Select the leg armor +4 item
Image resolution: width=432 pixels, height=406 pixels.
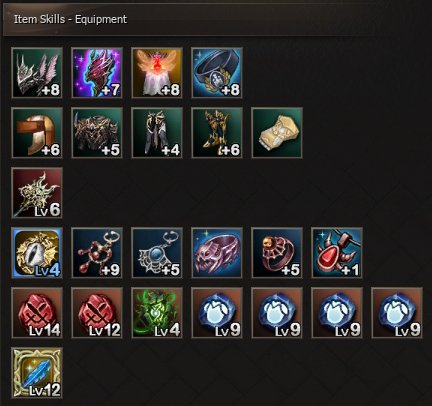tap(157, 133)
